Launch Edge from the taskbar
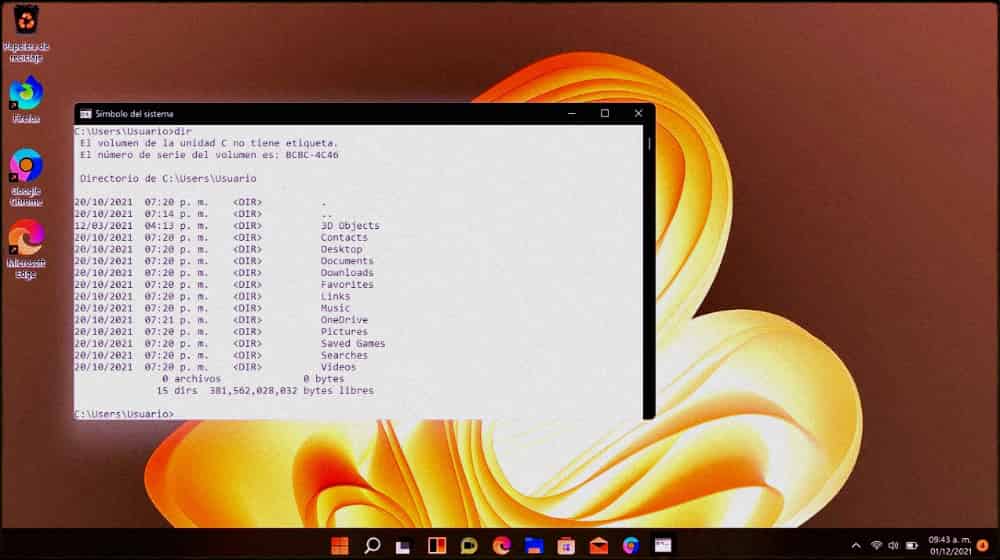Image resolution: width=1000 pixels, height=560 pixels. [501, 545]
